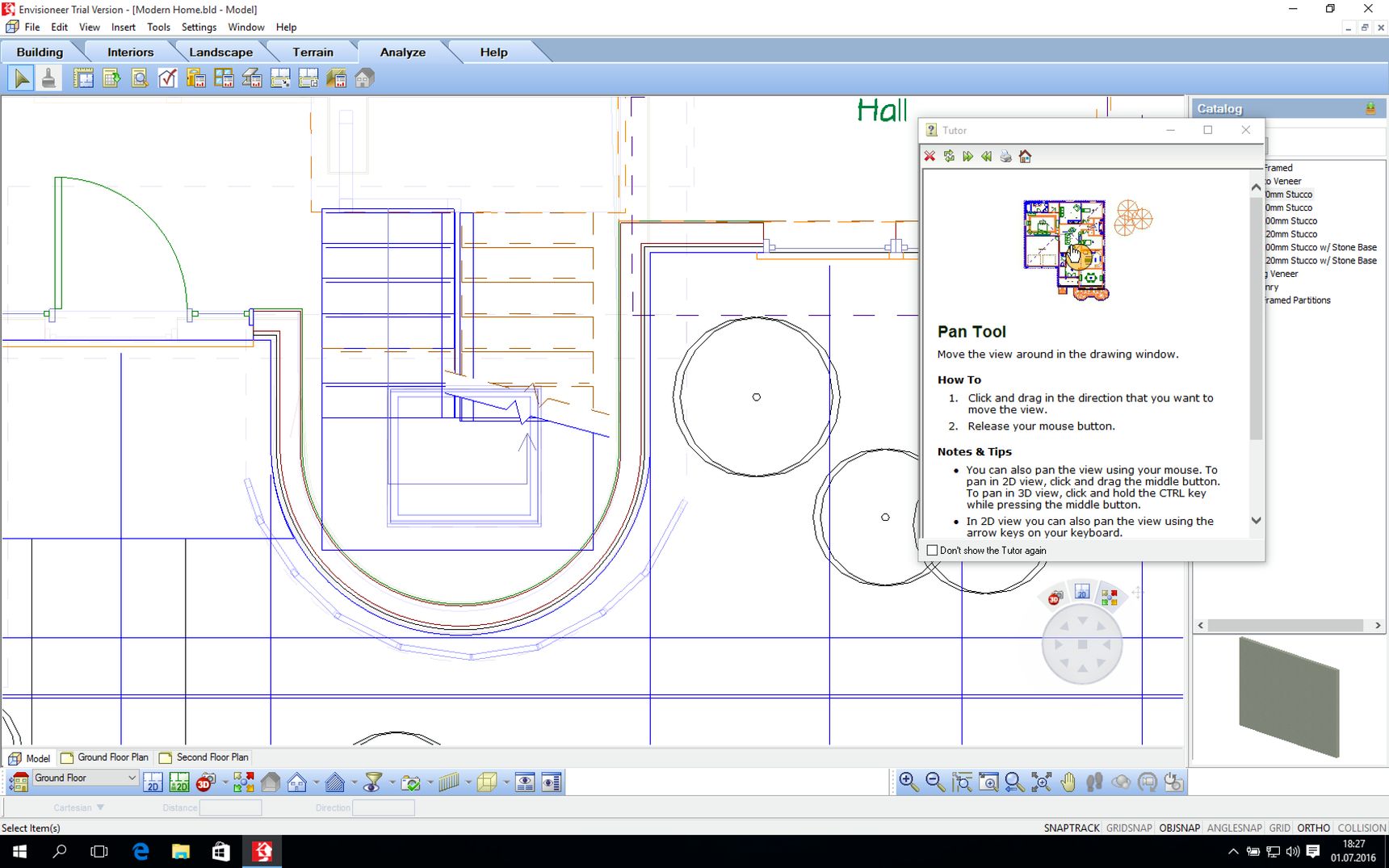Open the Building tab
The width and height of the screenshot is (1389, 868).
click(x=40, y=52)
